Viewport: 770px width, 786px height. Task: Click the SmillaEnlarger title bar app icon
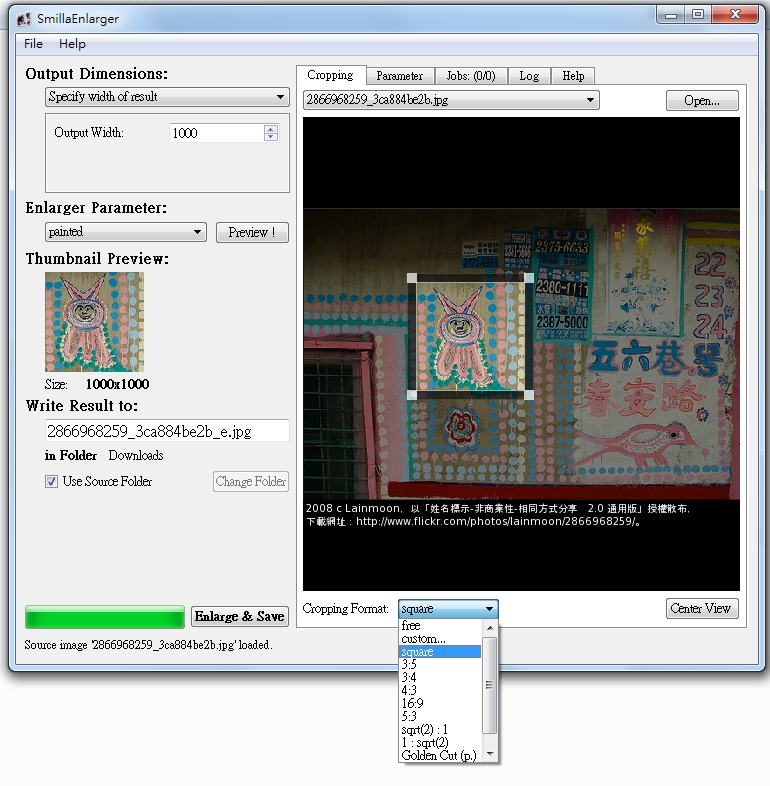(24, 19)
